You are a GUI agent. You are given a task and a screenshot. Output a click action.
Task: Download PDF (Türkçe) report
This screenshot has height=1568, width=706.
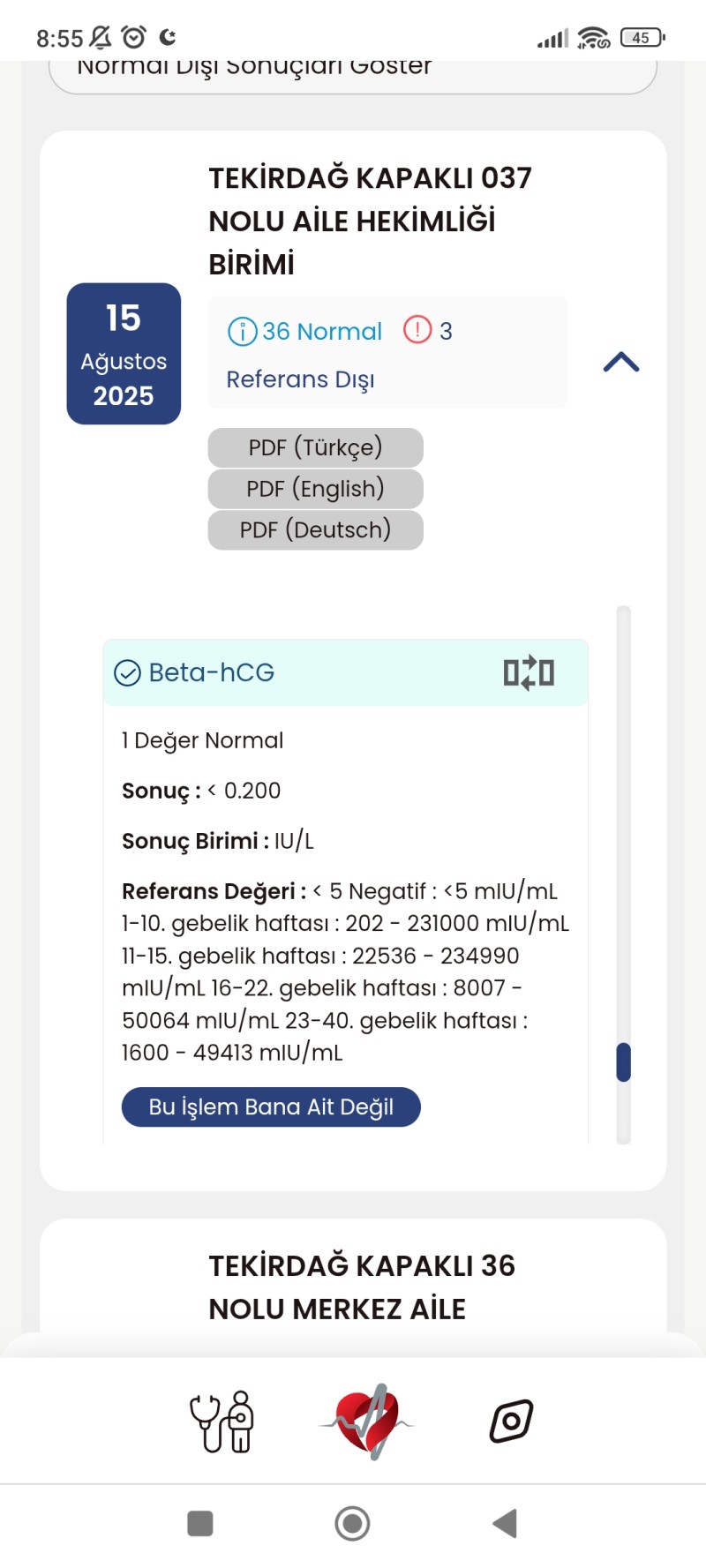tap(315, 447)
